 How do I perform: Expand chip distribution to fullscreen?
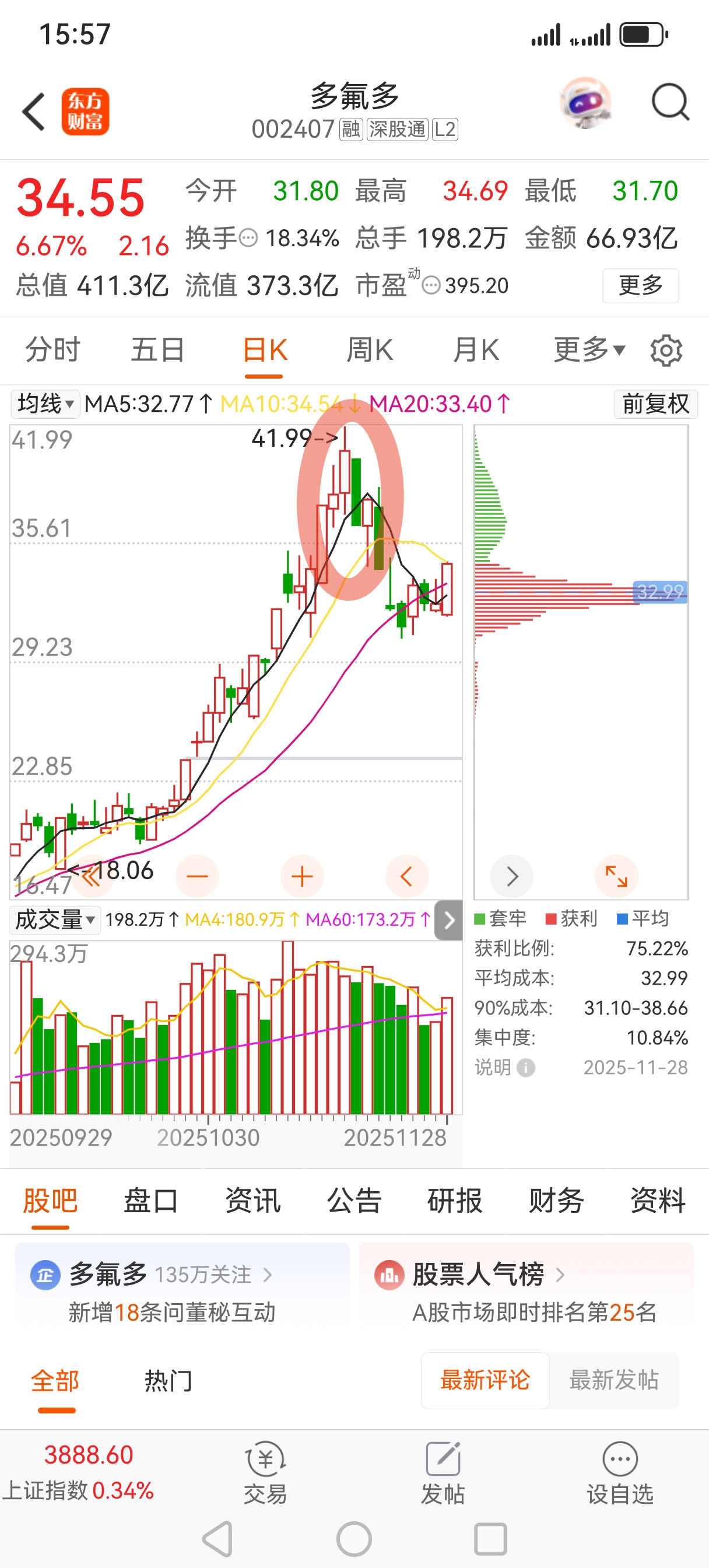tap(616, 877)
